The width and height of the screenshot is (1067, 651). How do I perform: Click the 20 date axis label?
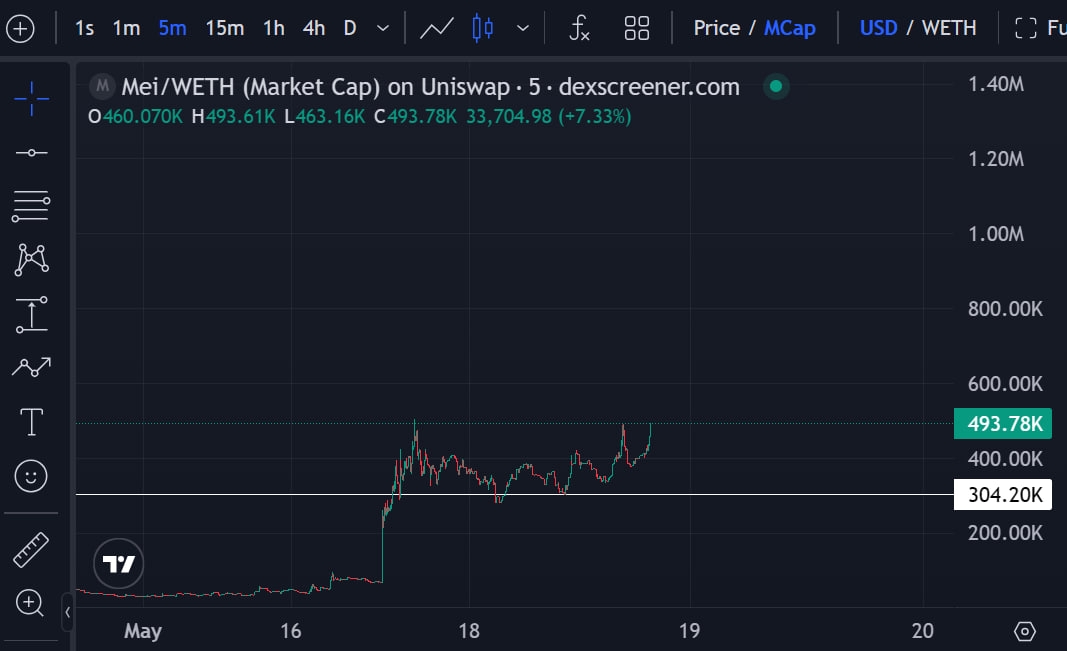923,631
